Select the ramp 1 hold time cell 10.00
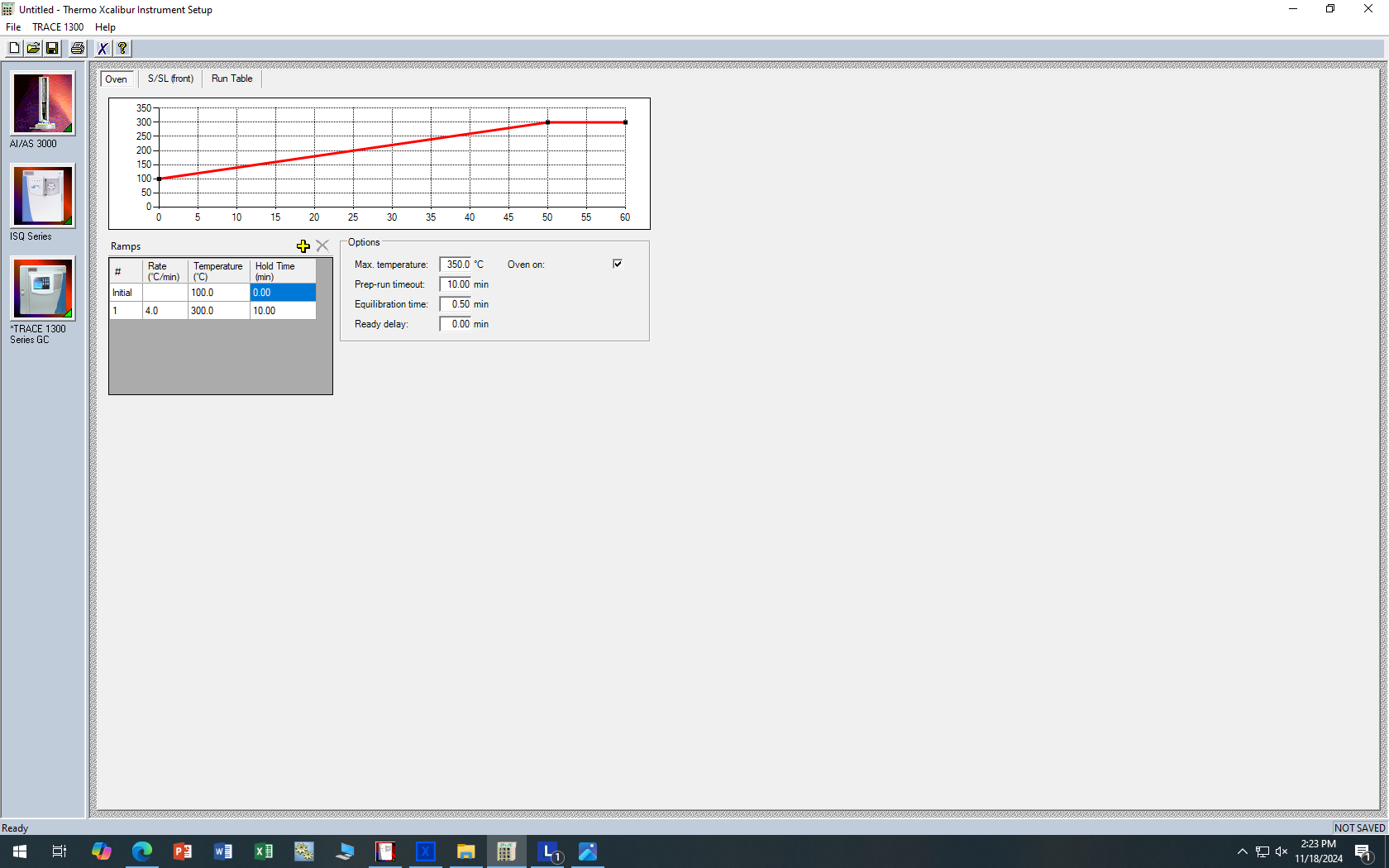The height and width of the screenshot is (868, 1389). (x=283, y=311)
